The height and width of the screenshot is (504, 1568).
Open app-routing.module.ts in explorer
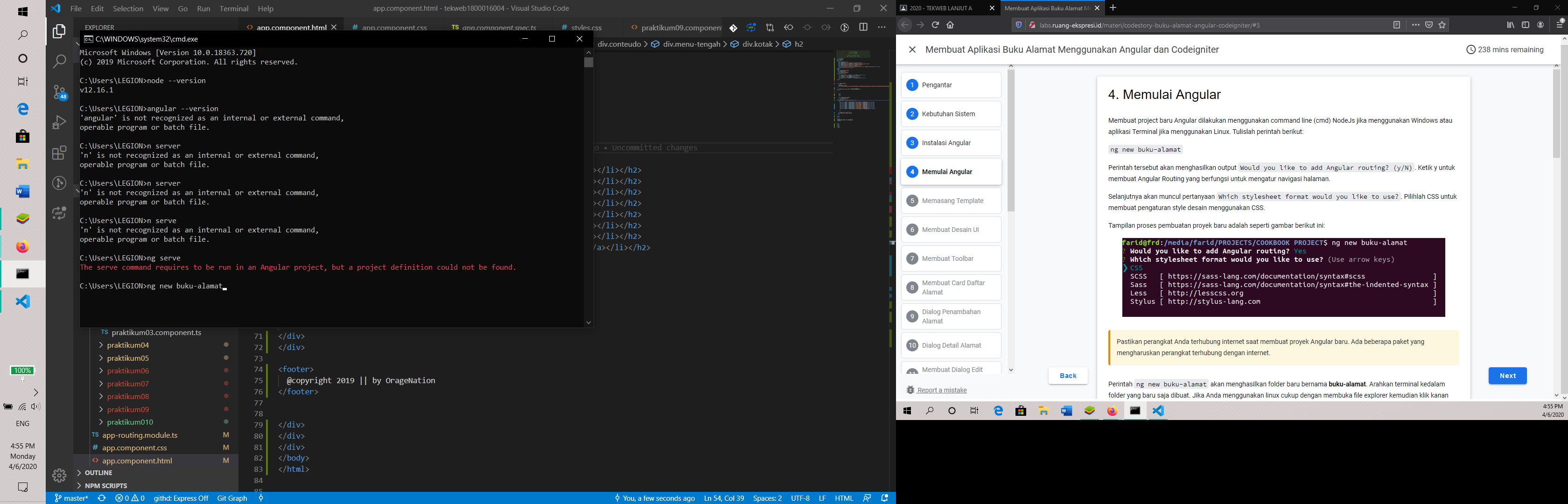140,435
